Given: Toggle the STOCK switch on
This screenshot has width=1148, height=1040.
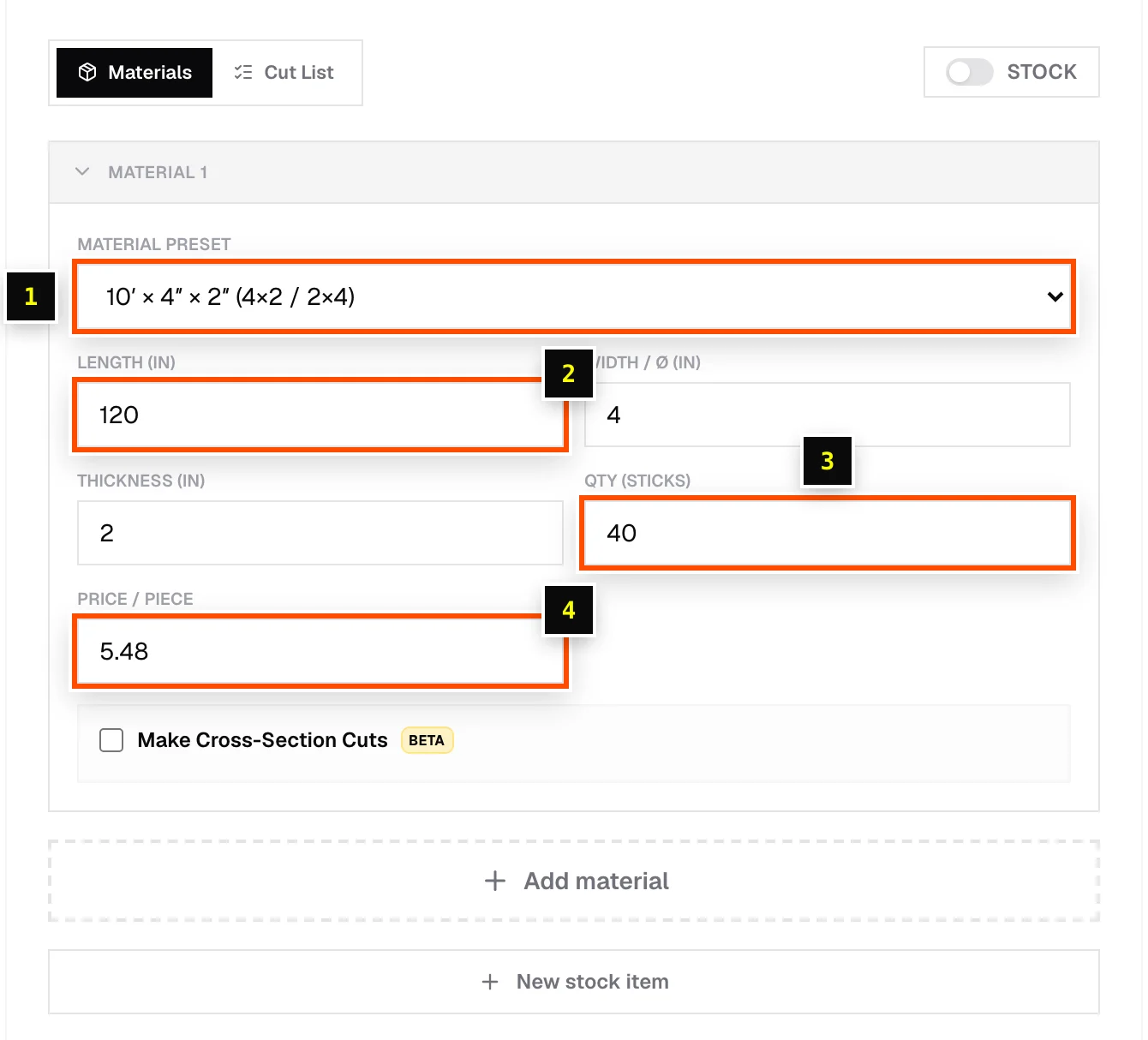Looking at the screenshot, I should (969, 72).
